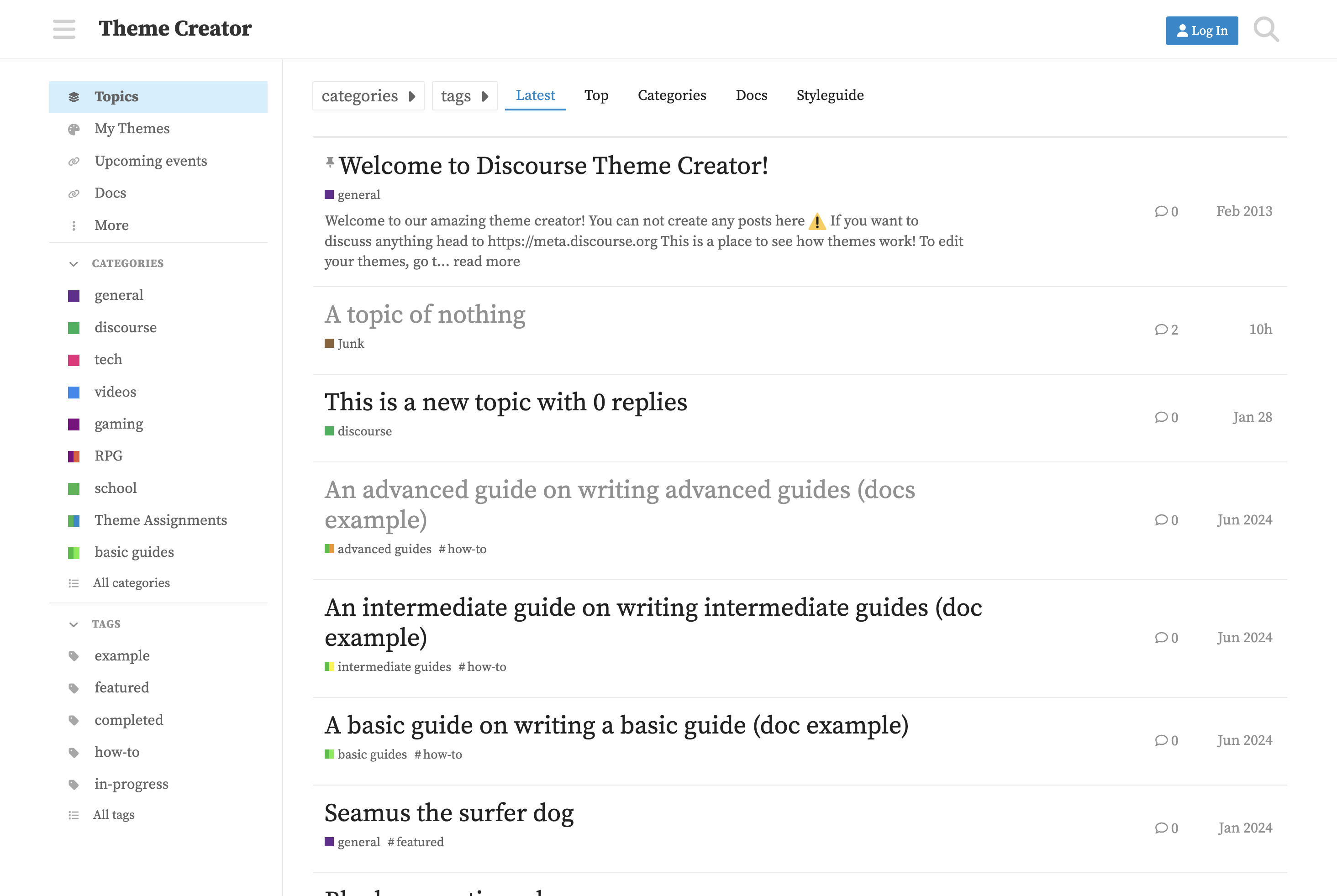Click the intermediate guides category badge
Viewport: 1337px width, 896px height.
click(388, 667)
